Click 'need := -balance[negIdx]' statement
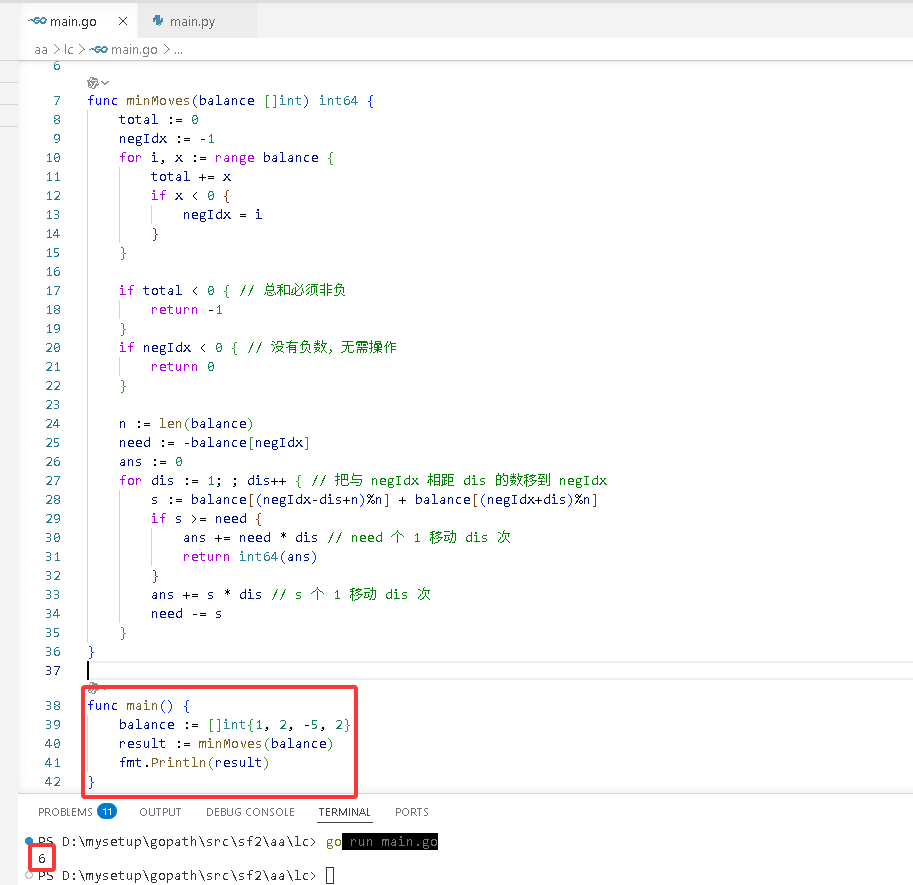Viewport: 913px width, 885px height. click(214, 443)
